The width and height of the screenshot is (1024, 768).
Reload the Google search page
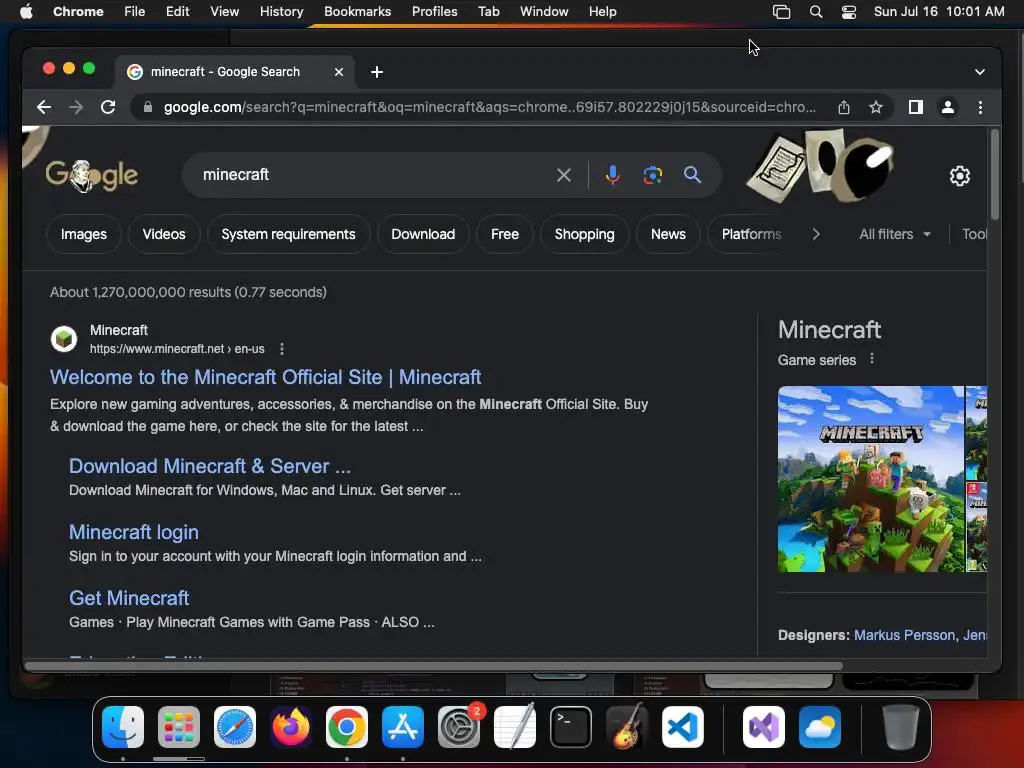pyautogui.click(x=108, y=107)
